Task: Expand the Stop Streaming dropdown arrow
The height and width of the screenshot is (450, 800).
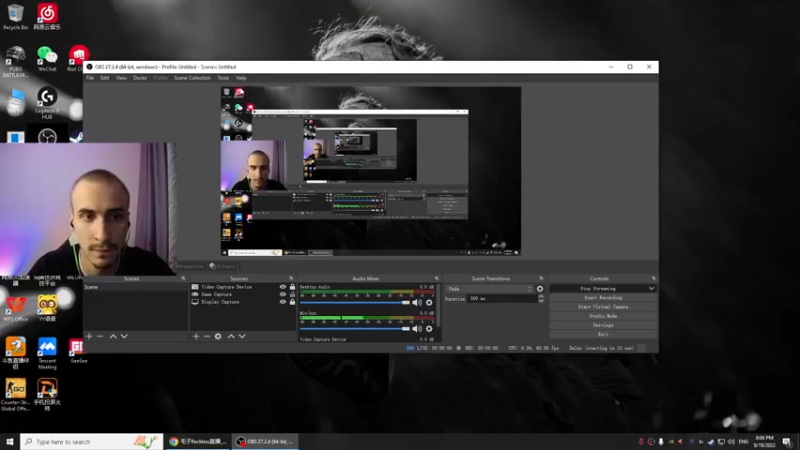Action: [x=652, y=289]
